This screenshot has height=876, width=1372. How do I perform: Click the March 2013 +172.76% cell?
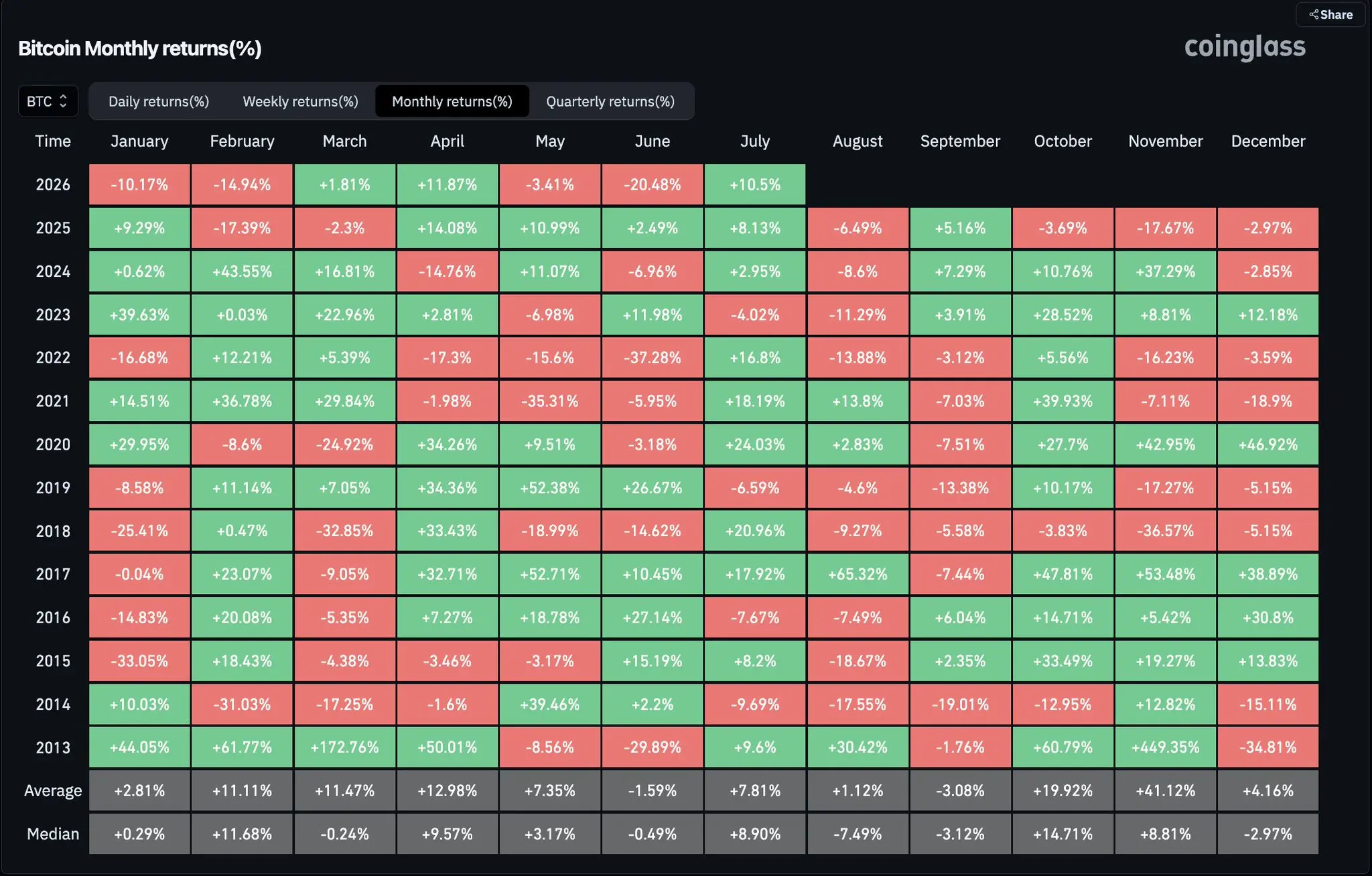click(x=344, y=747)
